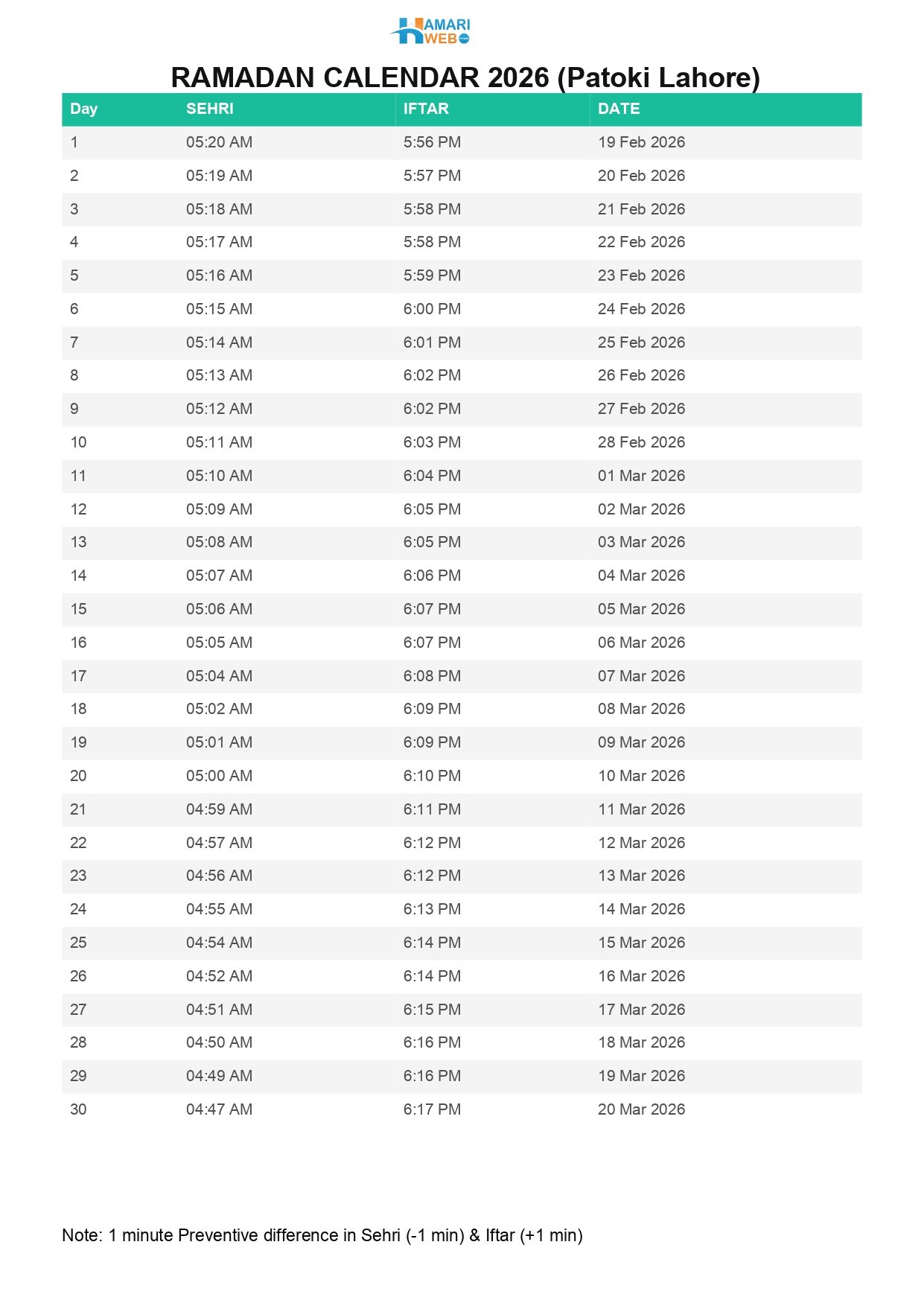The image size is (924, 1306).
Task: Click the 6:00 PM Iftar time
Action: pyautogui.click(x=432, y=309)
